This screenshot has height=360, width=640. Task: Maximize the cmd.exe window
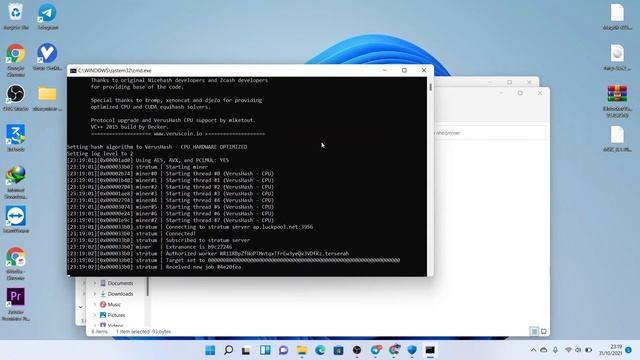coord(404,70)
